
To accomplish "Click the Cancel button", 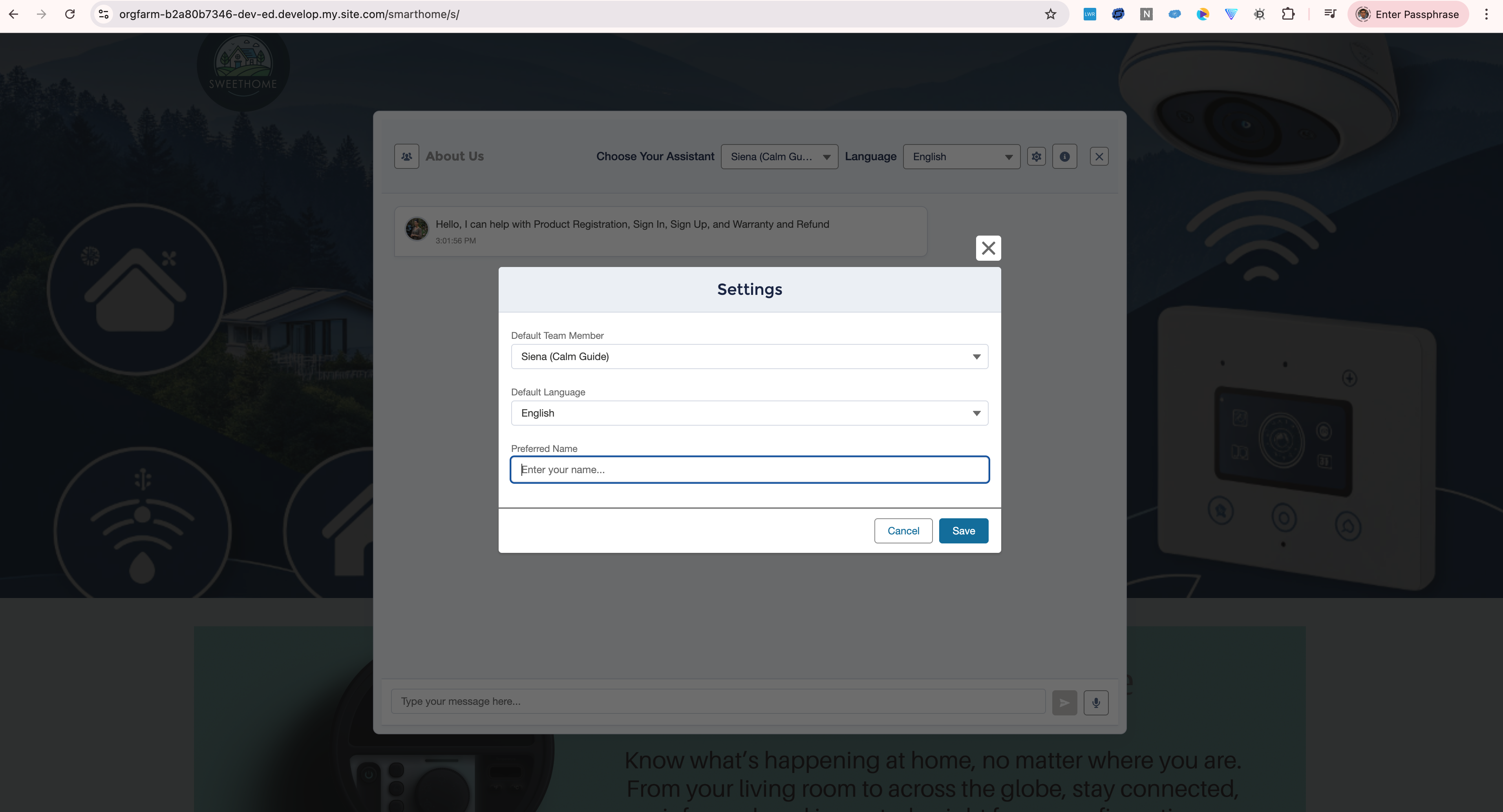I will point(903,531).
